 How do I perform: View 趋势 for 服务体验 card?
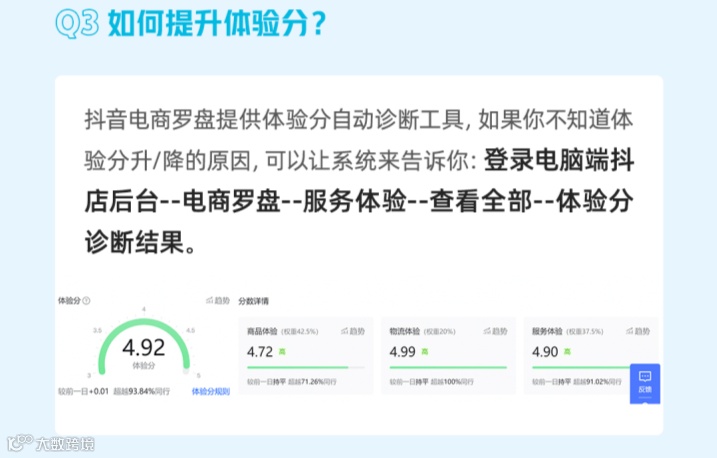(638, 331)
